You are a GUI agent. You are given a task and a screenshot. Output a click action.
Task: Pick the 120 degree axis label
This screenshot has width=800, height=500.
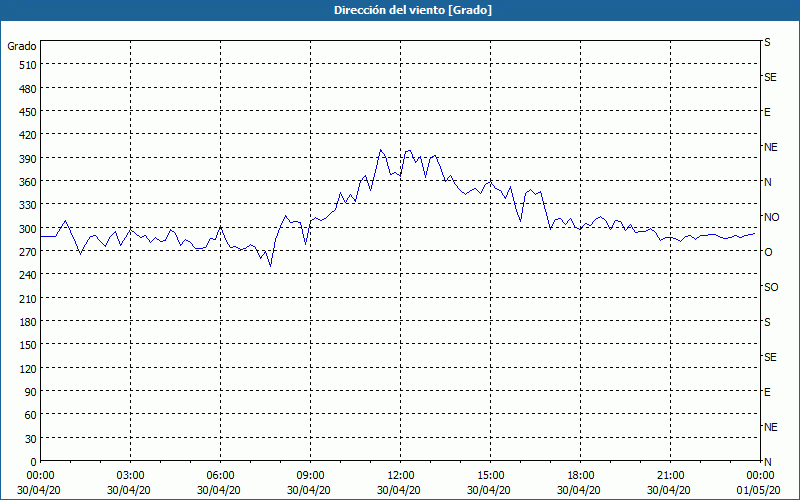click(x=29, y=369)
